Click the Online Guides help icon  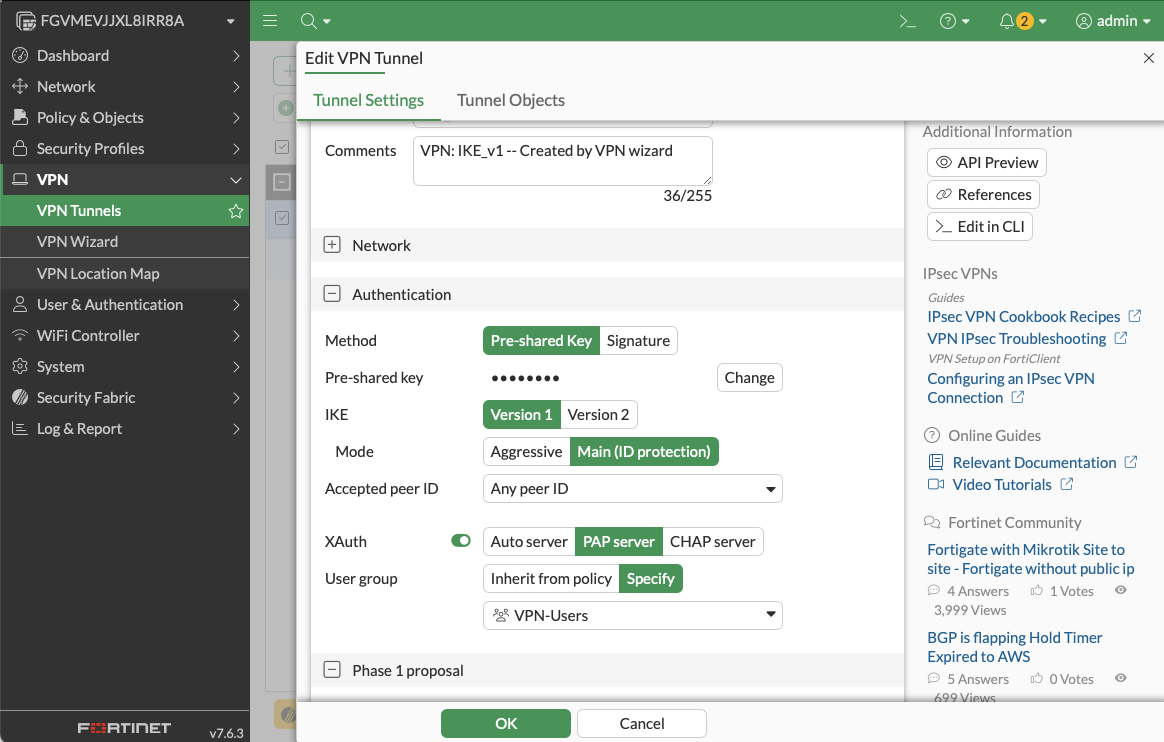point(932,436)
